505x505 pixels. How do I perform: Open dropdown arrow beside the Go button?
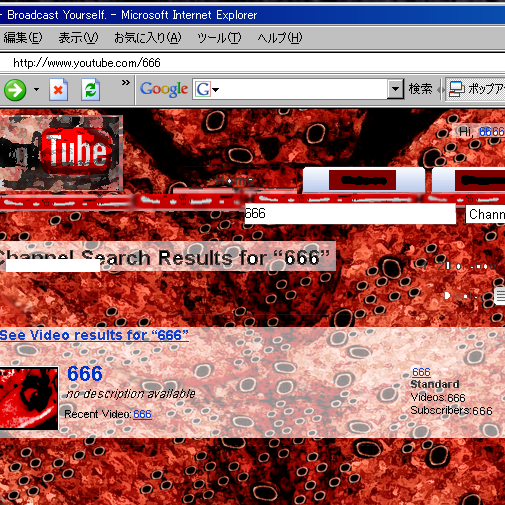click(36, 89)
